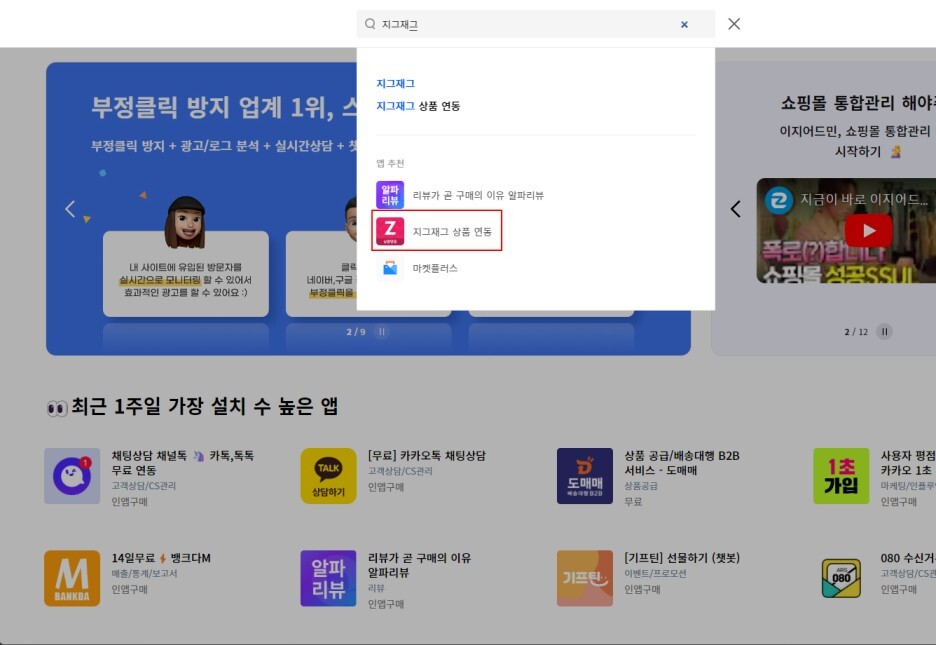Image resolution: width=936 pixels, height=645 pixels.
Task: Pause the right banner slideshow at 2/12
Action: (885, 332)
